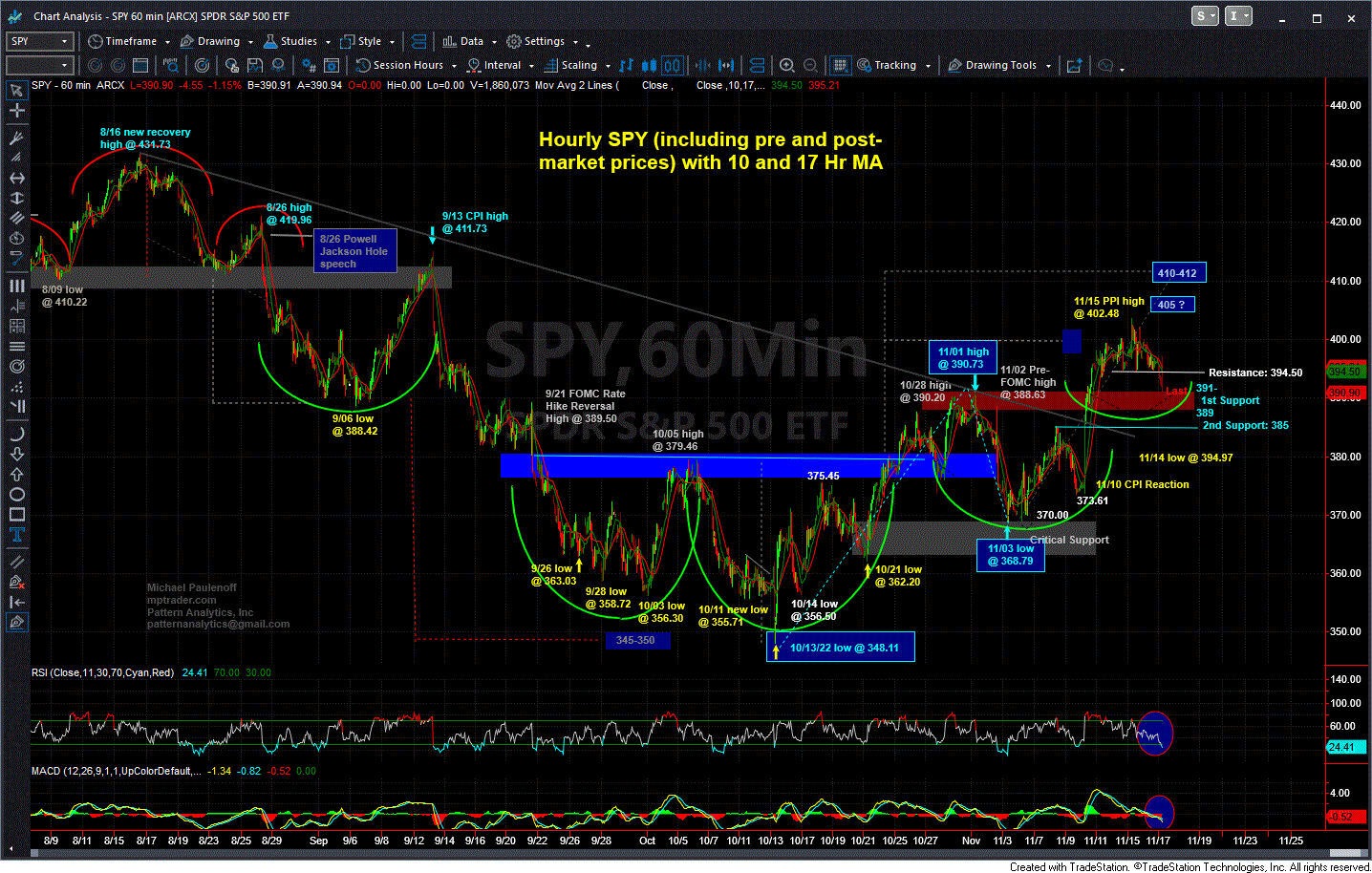The width and height of the screenshot is (1372, 873).
Task: Open the empty combo box below SPY
Action: point(39,65)
